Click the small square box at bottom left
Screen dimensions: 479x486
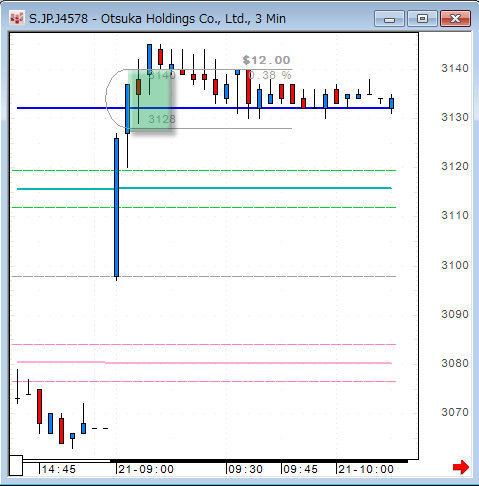pos(16,465)
